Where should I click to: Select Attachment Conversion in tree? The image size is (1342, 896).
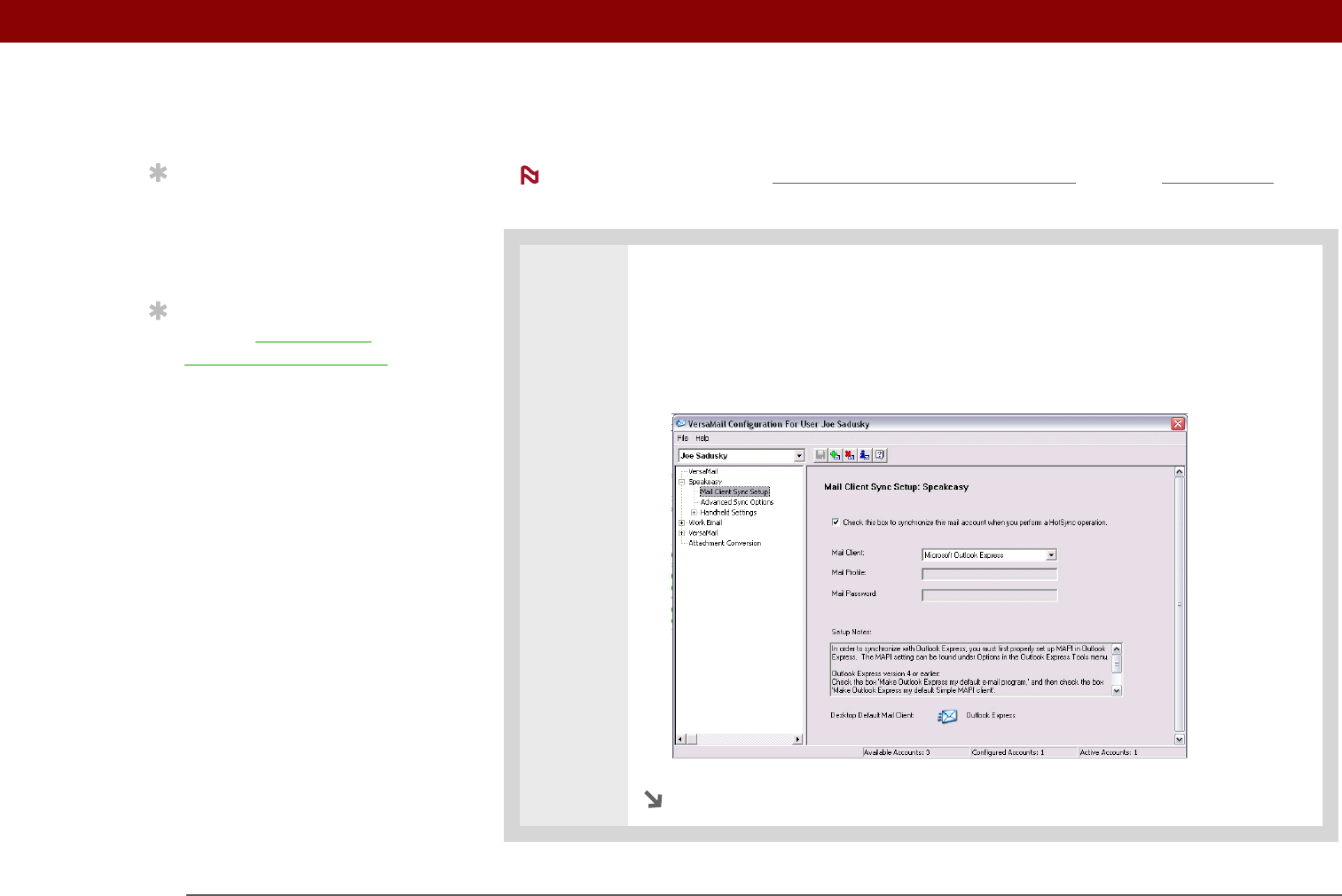pyautogui.click(x=725, y=543)
